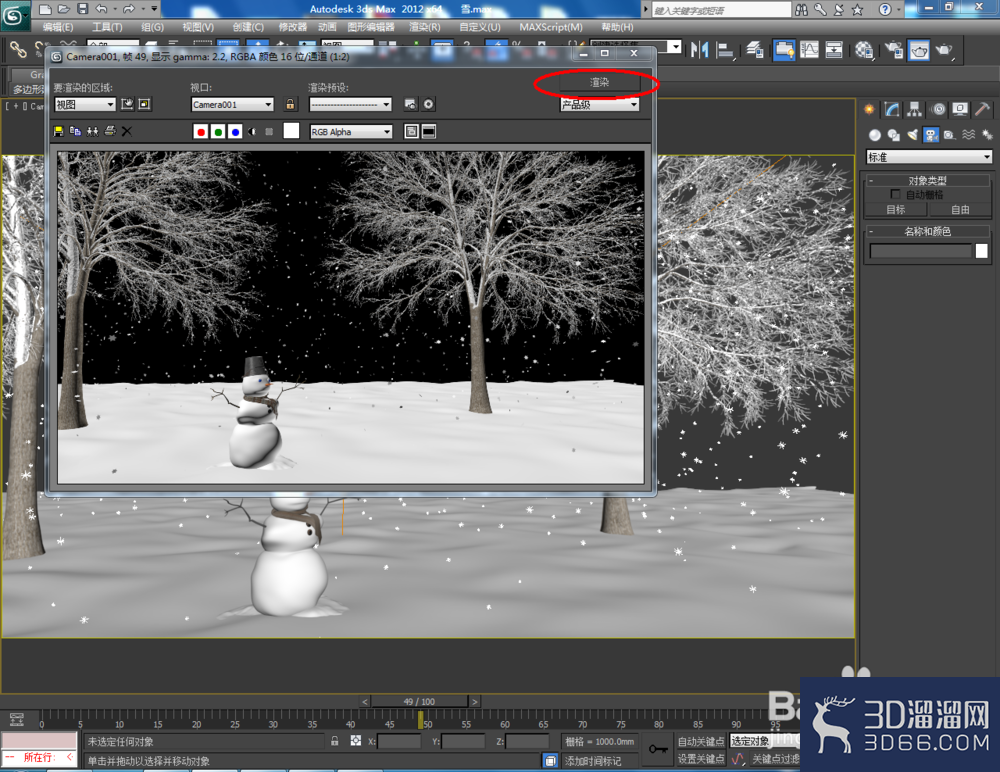Image resolution: width=1000 pixels, height=772 pixels.
Task: Save rendered image in frame window
Action: [x=58, y=131]
